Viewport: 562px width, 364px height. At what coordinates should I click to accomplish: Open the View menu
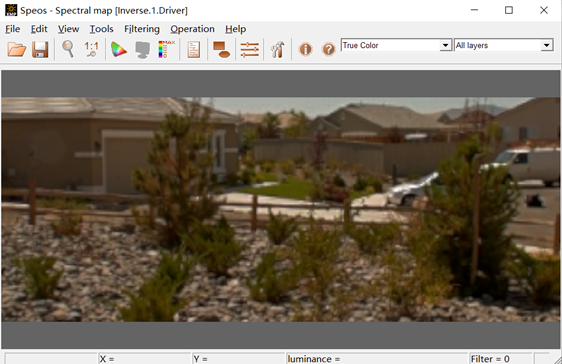click(x=68, y=29)
